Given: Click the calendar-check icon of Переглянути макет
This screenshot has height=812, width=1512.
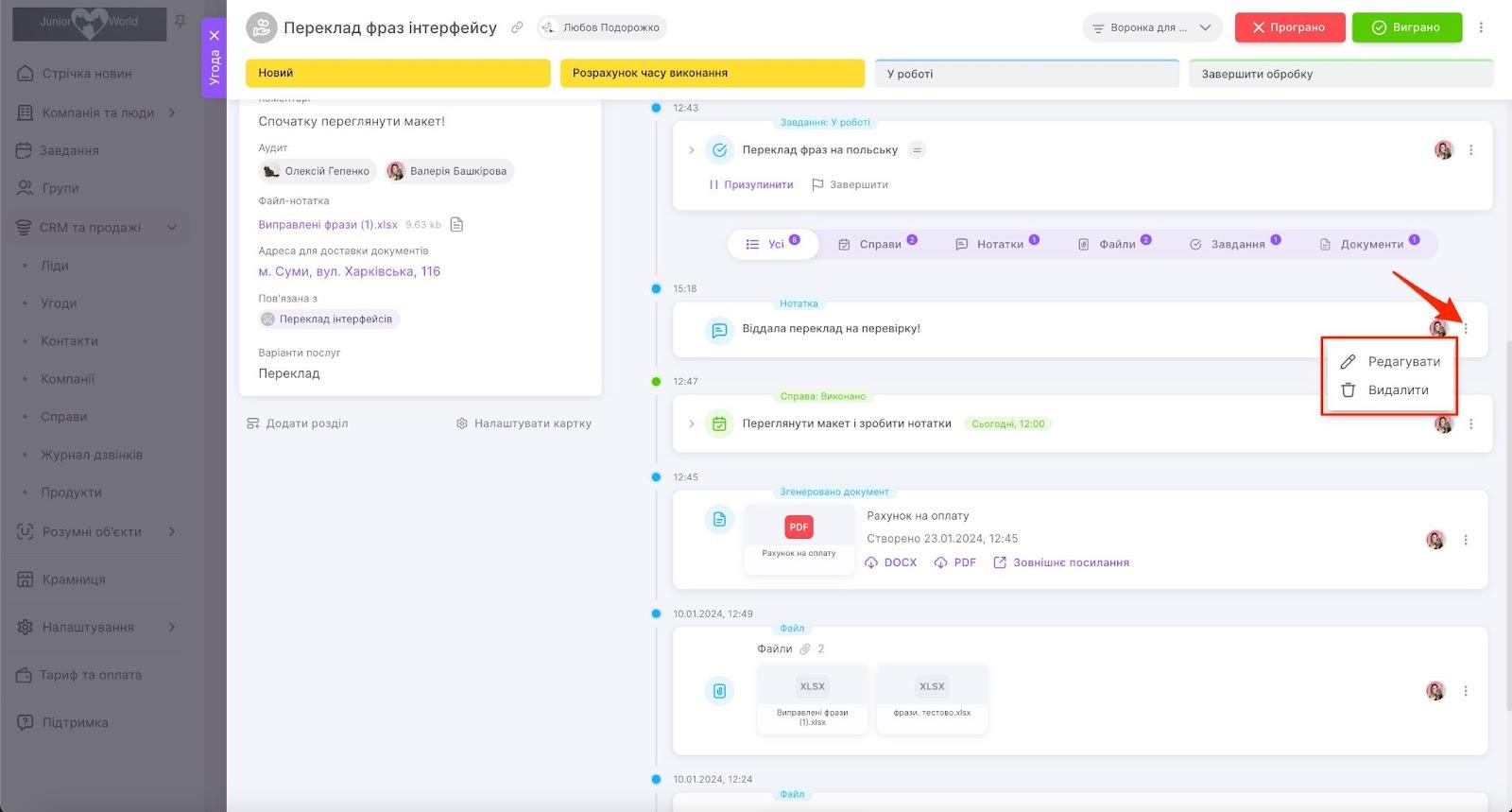Looking at the screenshot, I should tap(719, 424).
